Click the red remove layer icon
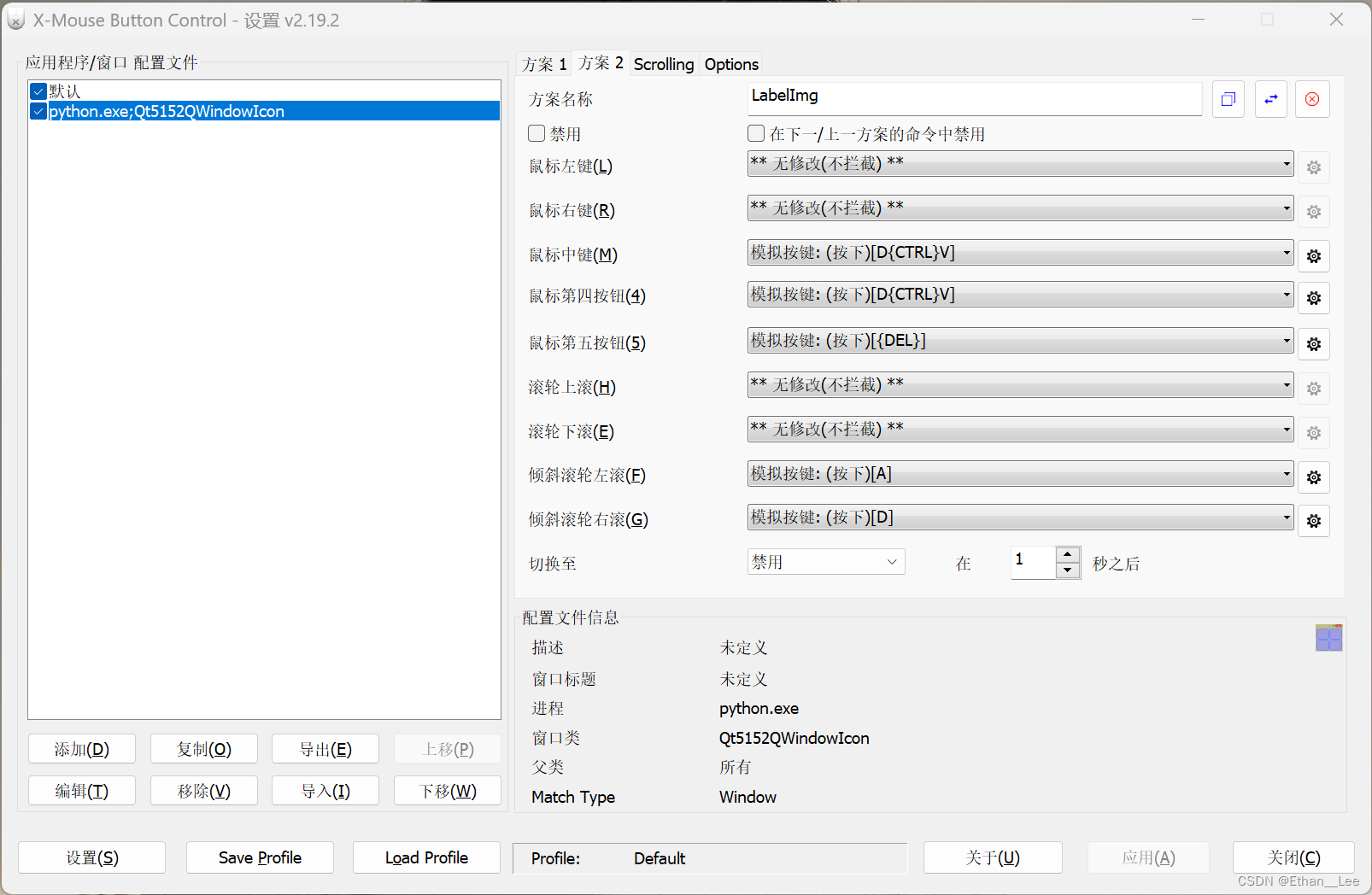Screen dimensions: 1372x895 (x=1312, y=99)
